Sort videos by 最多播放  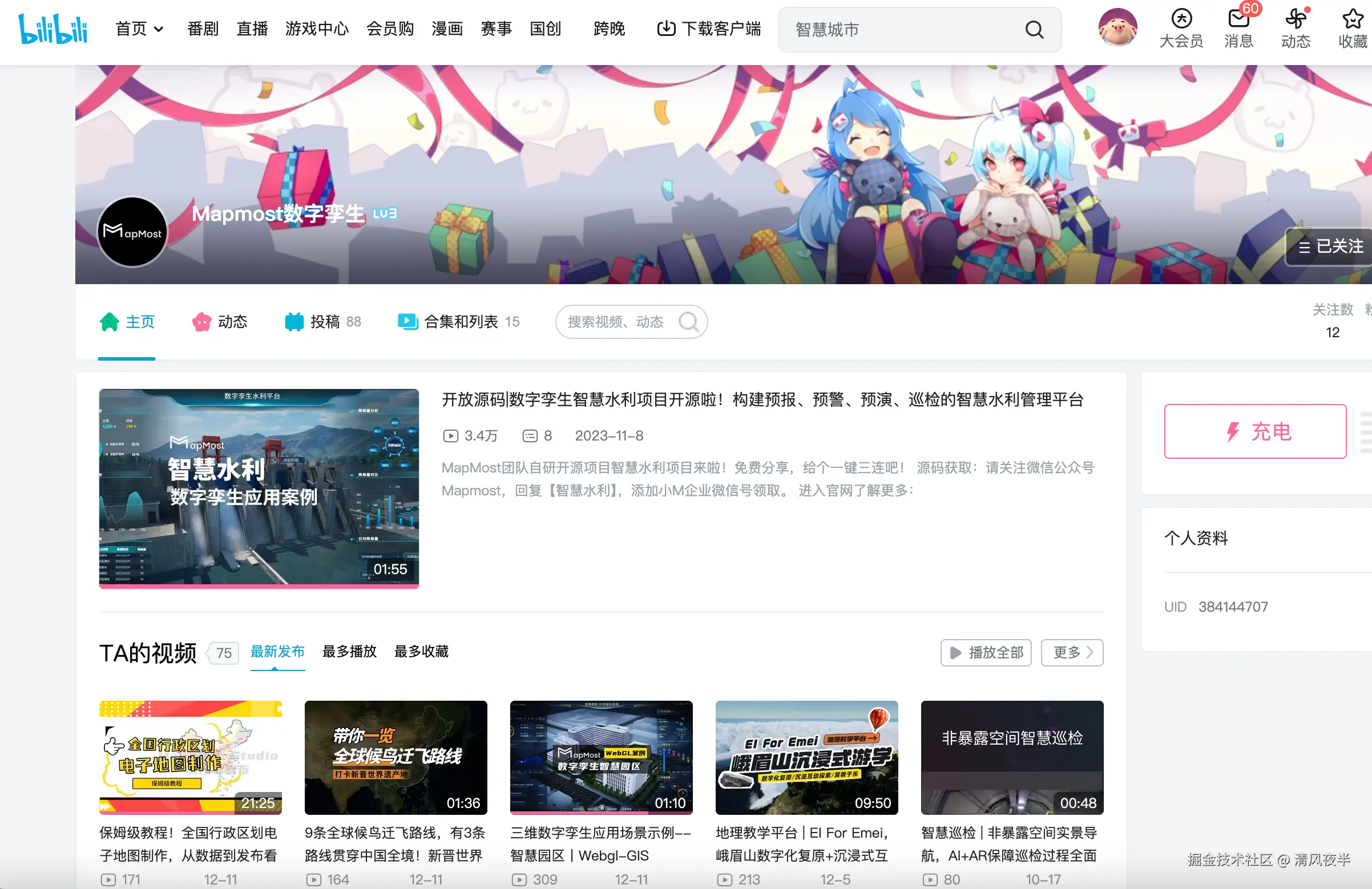click(349, 652)
